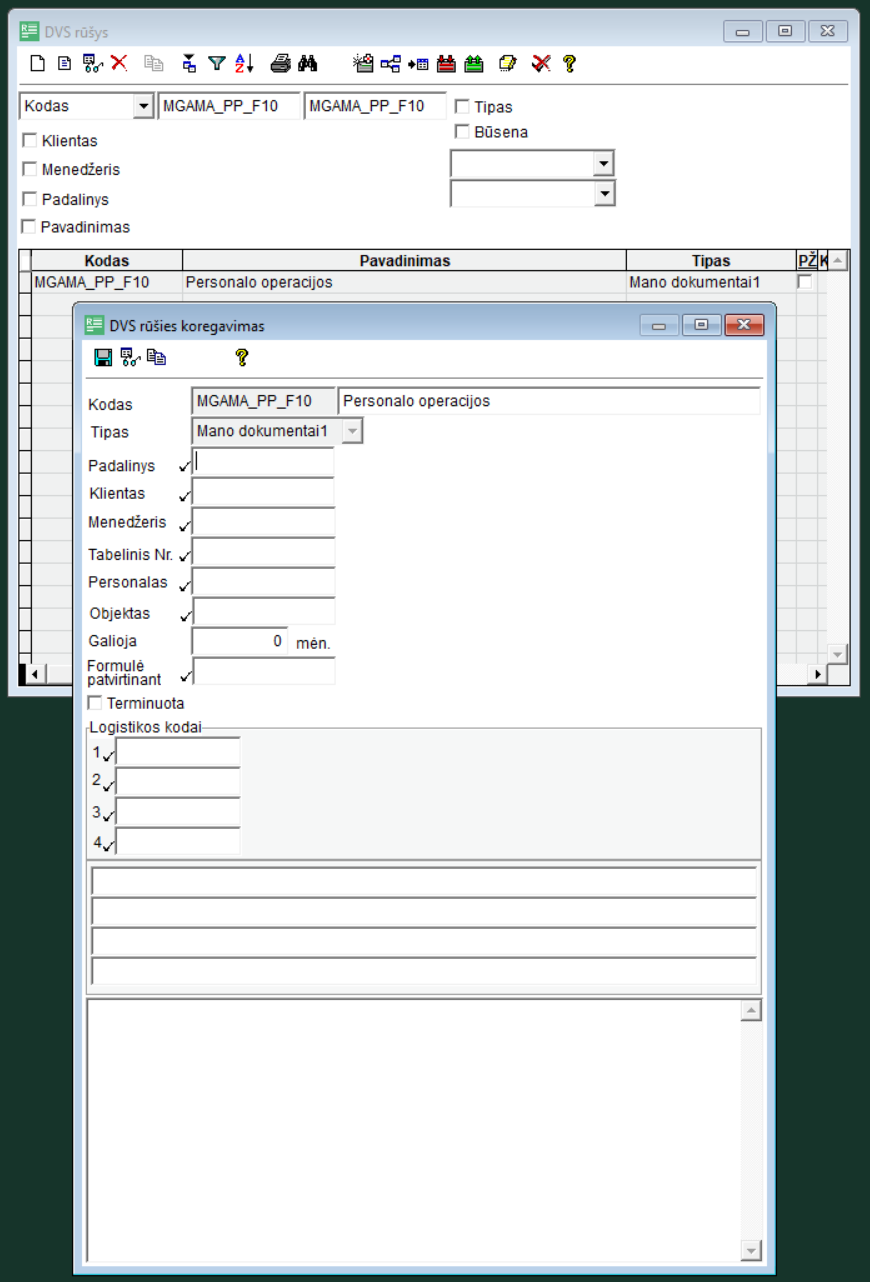Tick the Terminuota checkbox
Screen dimensions: 870x1282
click(x=95, y=703)
